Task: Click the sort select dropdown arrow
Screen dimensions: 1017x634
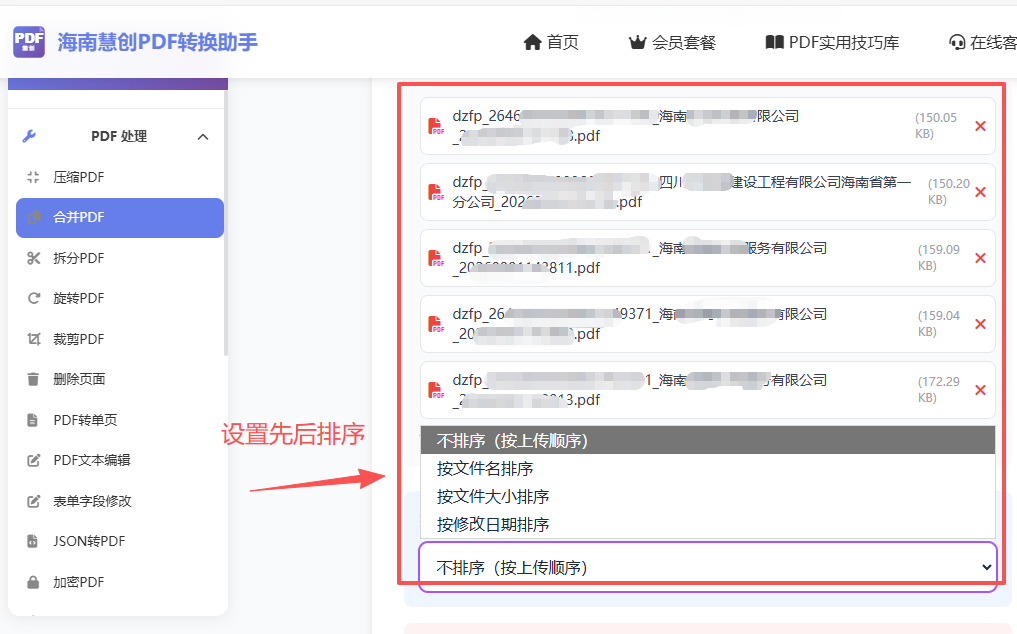Action: pyautogui.click(x=987, y=567)
